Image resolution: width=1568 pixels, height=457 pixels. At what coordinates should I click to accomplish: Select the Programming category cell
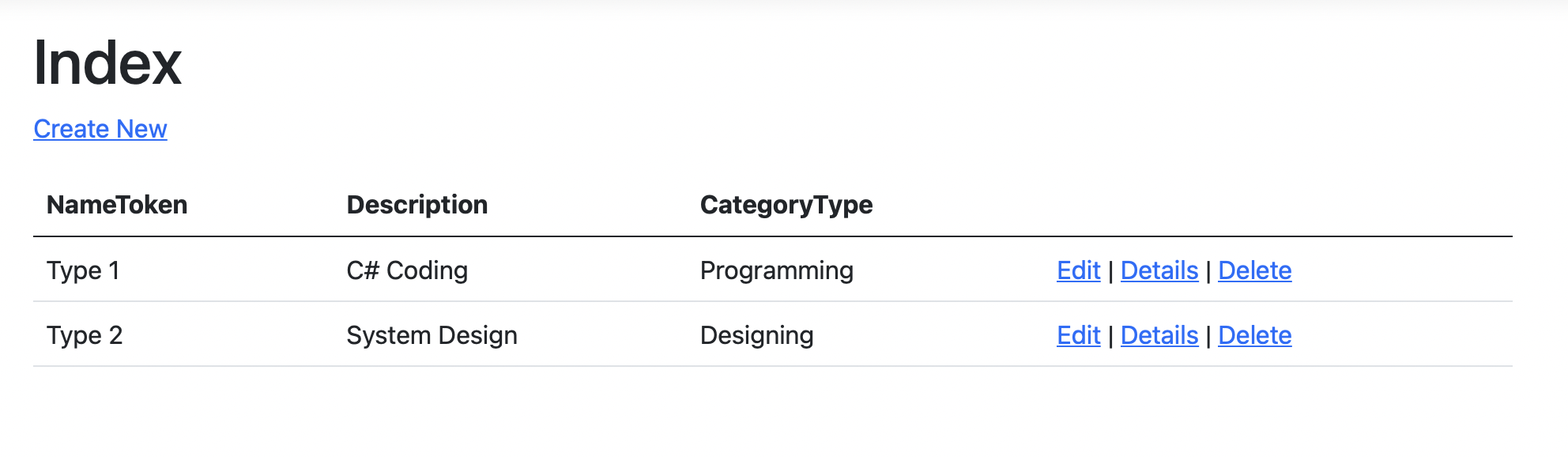(x=777, y=270)
